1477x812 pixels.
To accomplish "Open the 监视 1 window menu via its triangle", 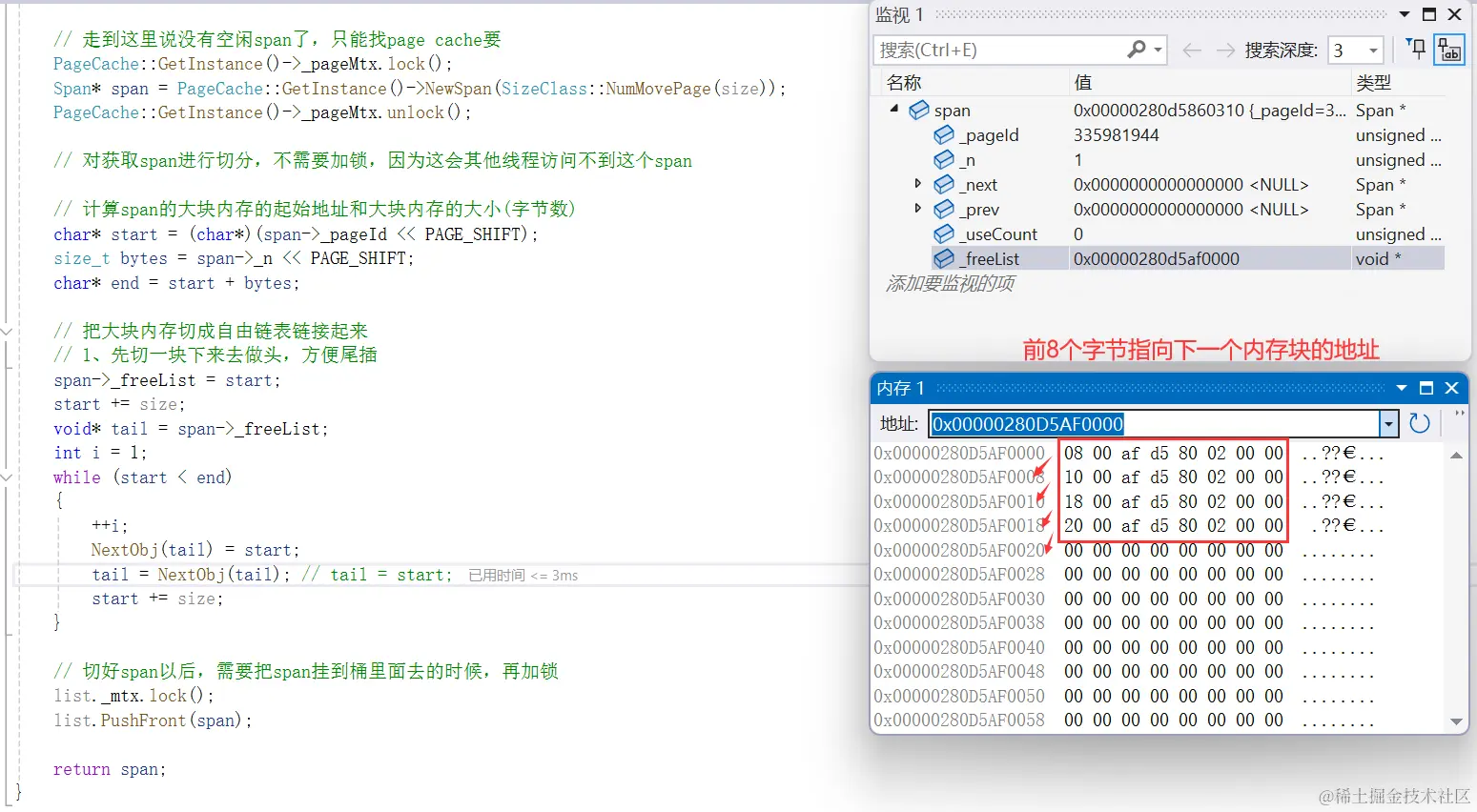I will pyautogui.click(x=1403, y=14).
